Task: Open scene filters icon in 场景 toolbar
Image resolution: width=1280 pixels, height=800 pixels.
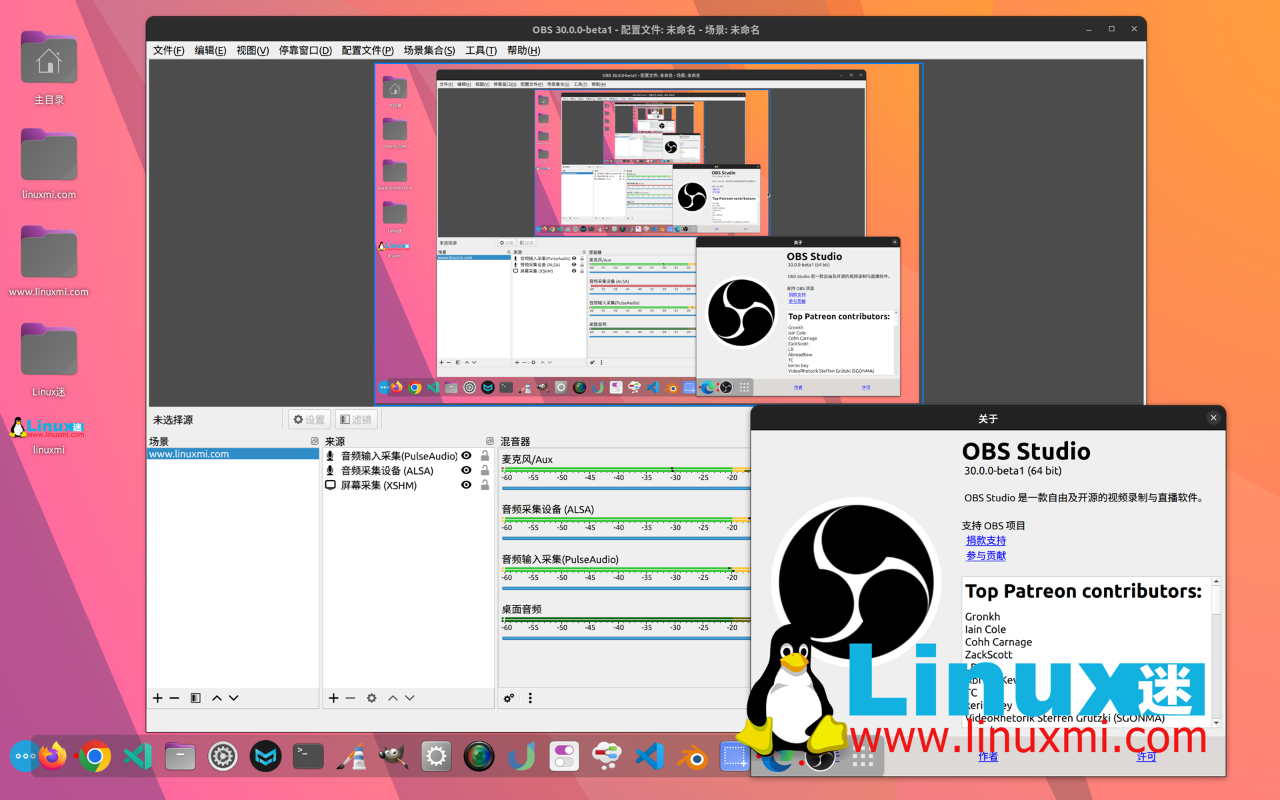Action: point(196,698)
